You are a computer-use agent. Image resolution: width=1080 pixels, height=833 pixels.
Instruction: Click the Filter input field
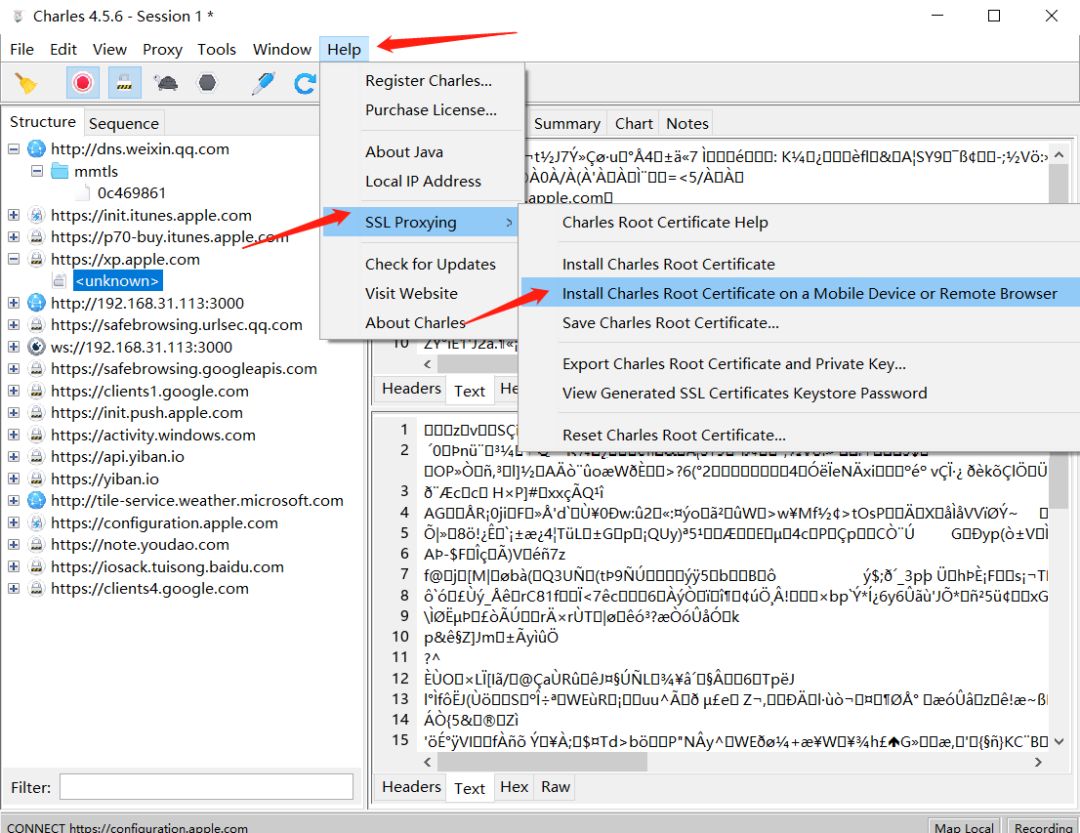coord(206,788)
